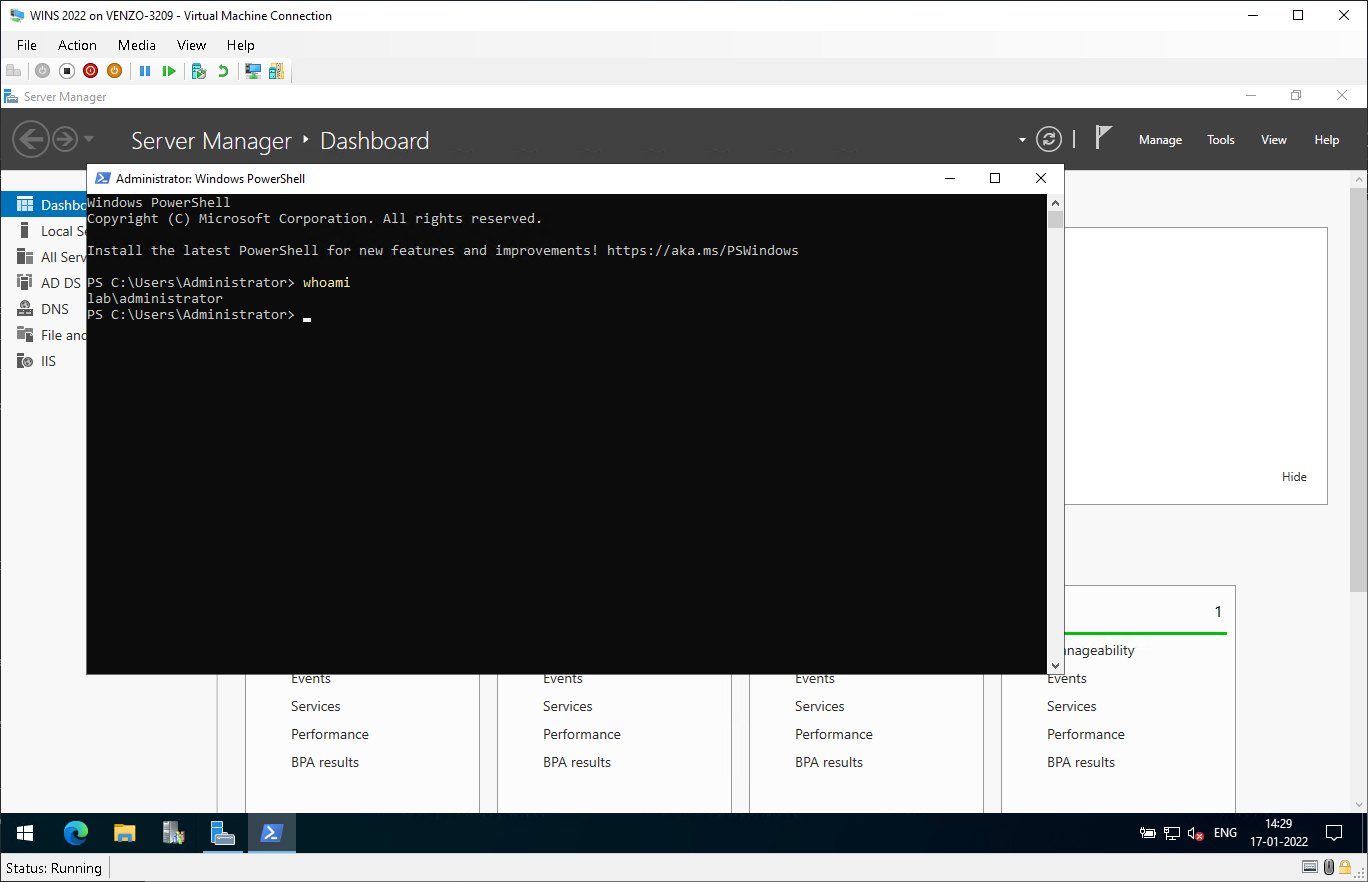
Task: Open the Action Center notification icon
Action: pyautogui.click(x=1333, y=833)
